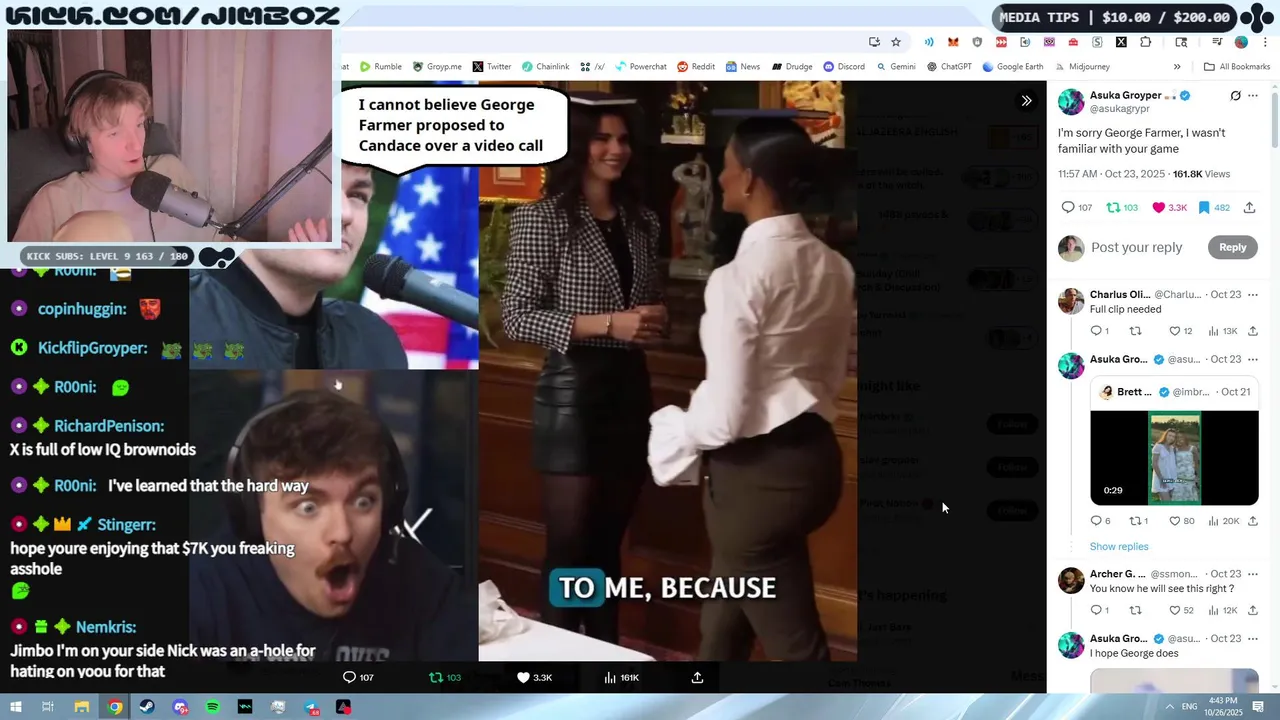Toggle the like heart showing 3.3K in sidebar
This screenshot has height=720, width=1280.
point(1169,207)
